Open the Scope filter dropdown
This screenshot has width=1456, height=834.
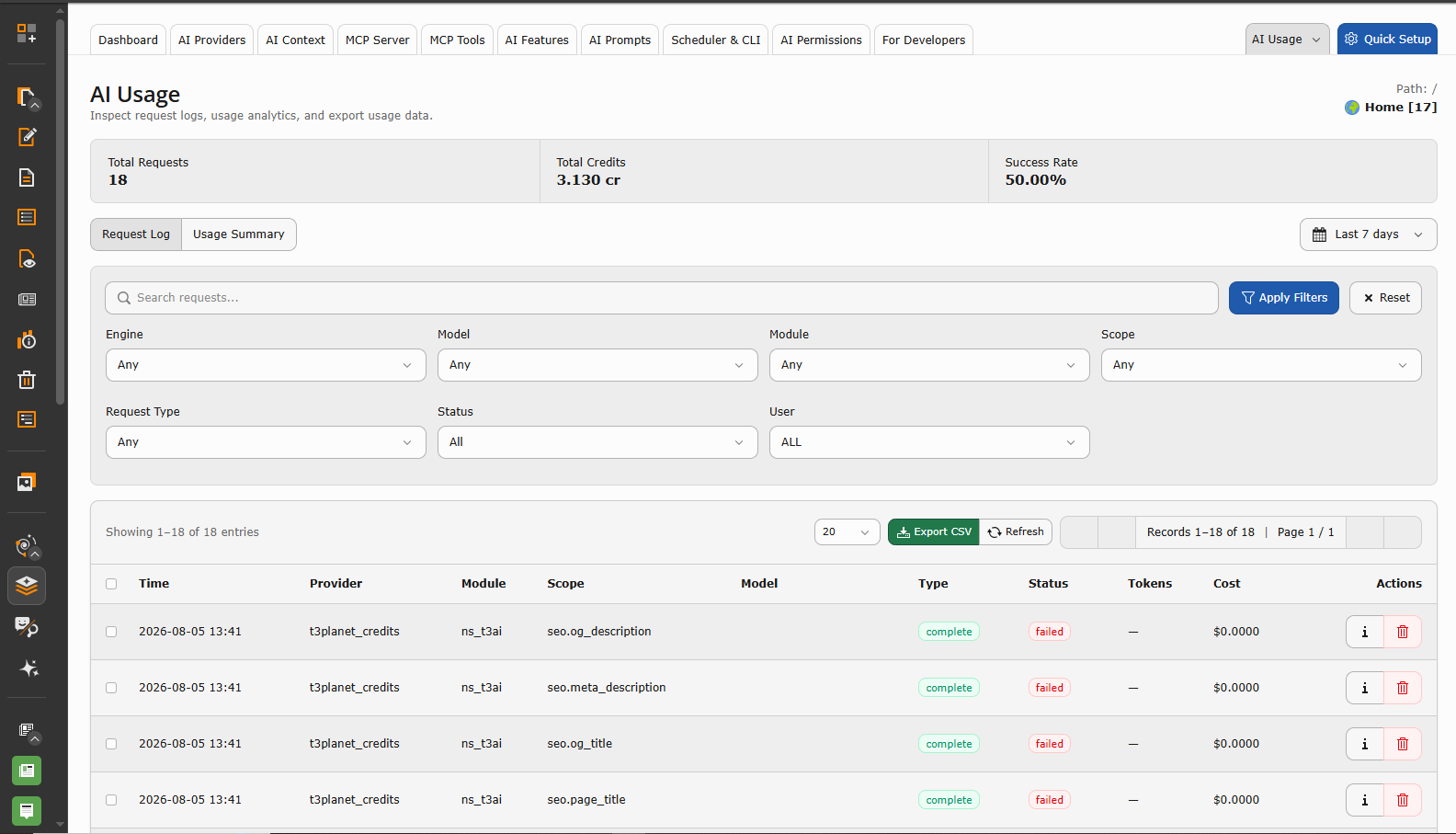click(1261, 365)
